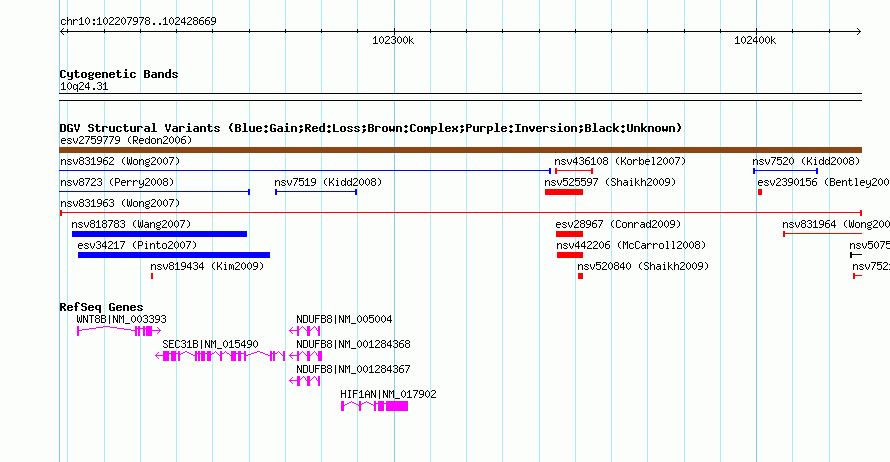Open the esv2759779 (Redon2006) label
Screen dimensions: 890x462
click(126, 140)
